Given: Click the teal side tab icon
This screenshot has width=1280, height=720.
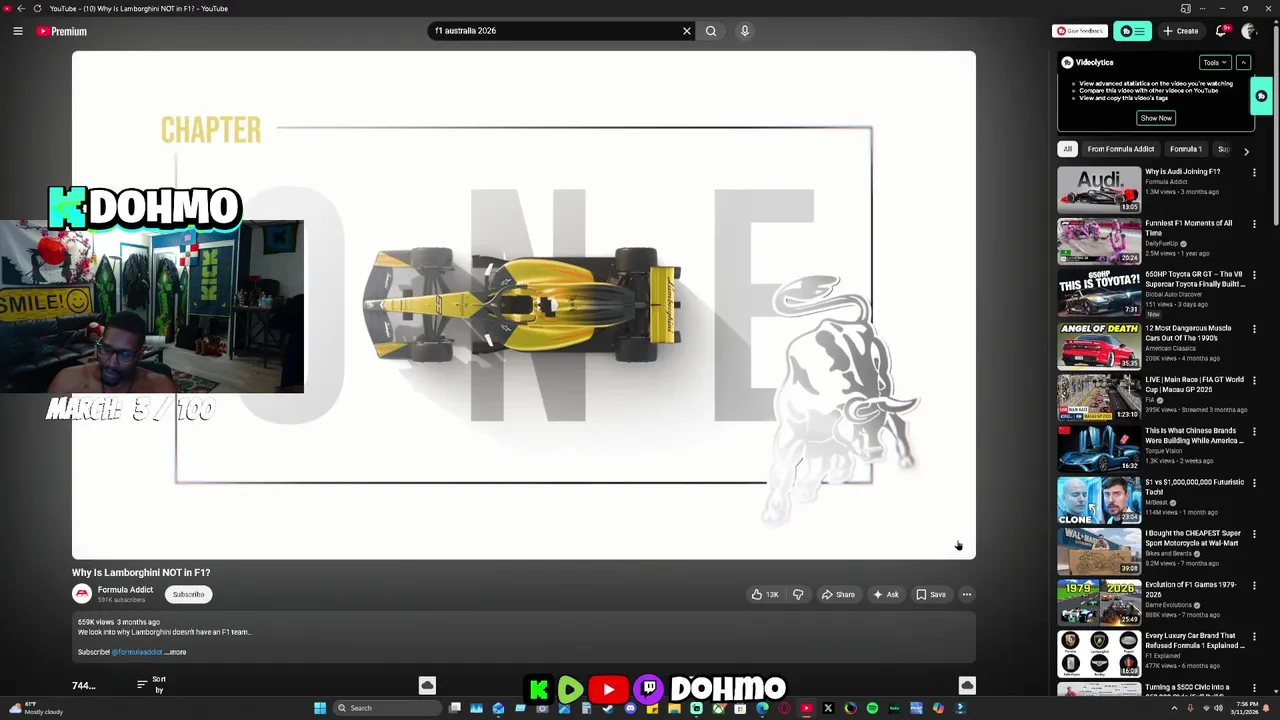Looking at the screenshot, I should (1261, 96).
